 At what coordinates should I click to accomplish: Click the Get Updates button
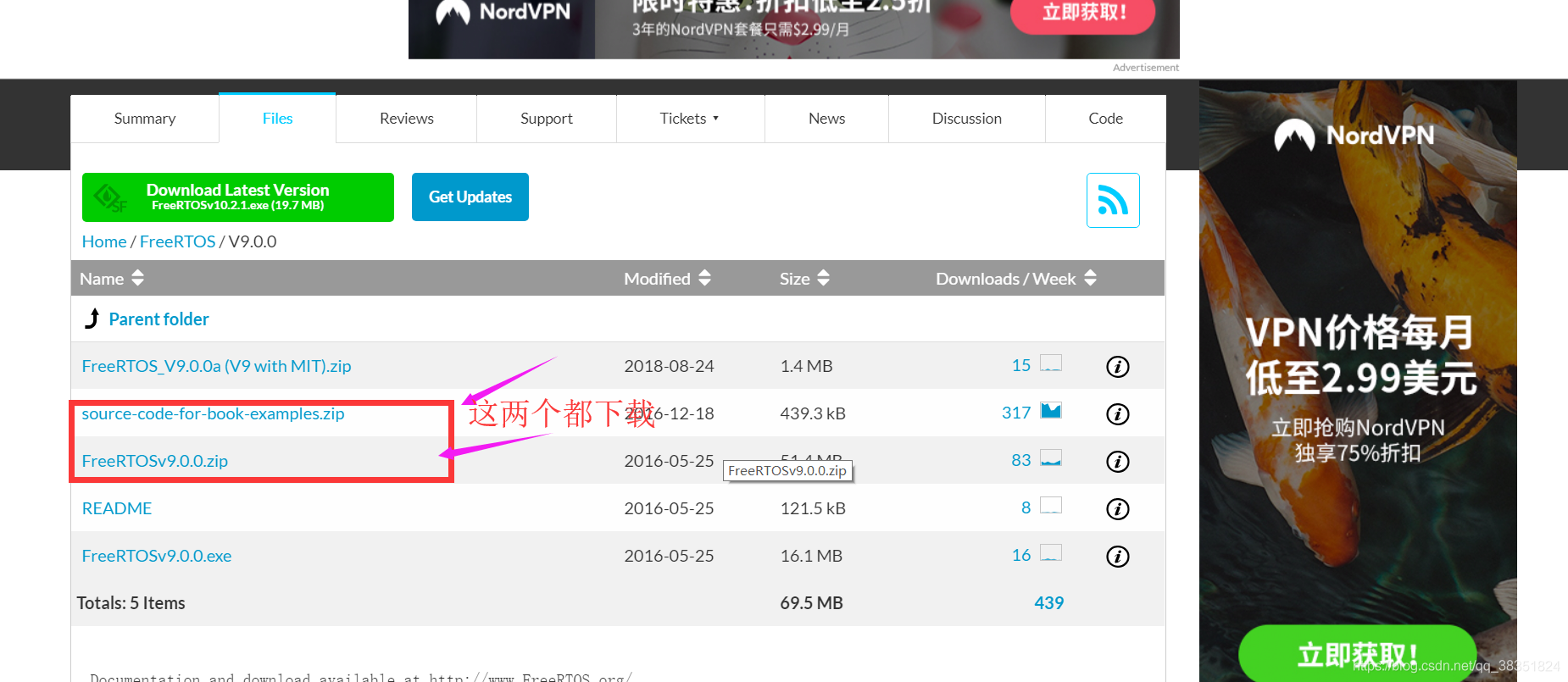click(x=470, y=197)
